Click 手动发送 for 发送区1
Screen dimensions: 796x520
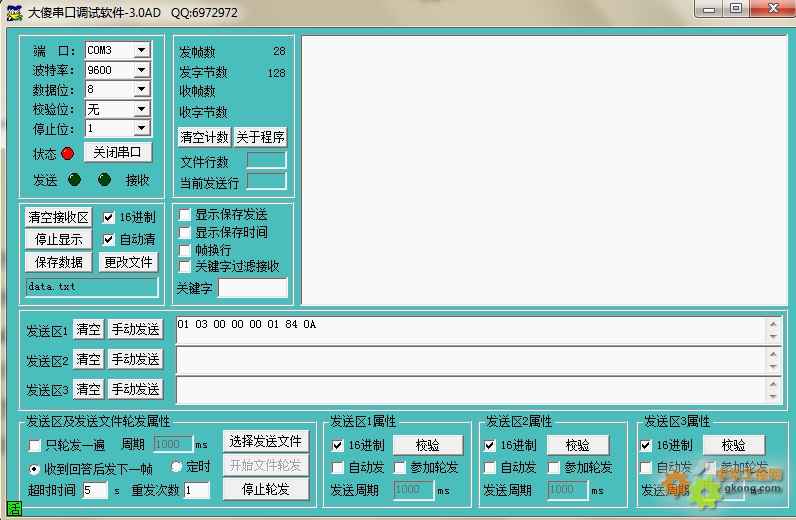tap(136, 330)
